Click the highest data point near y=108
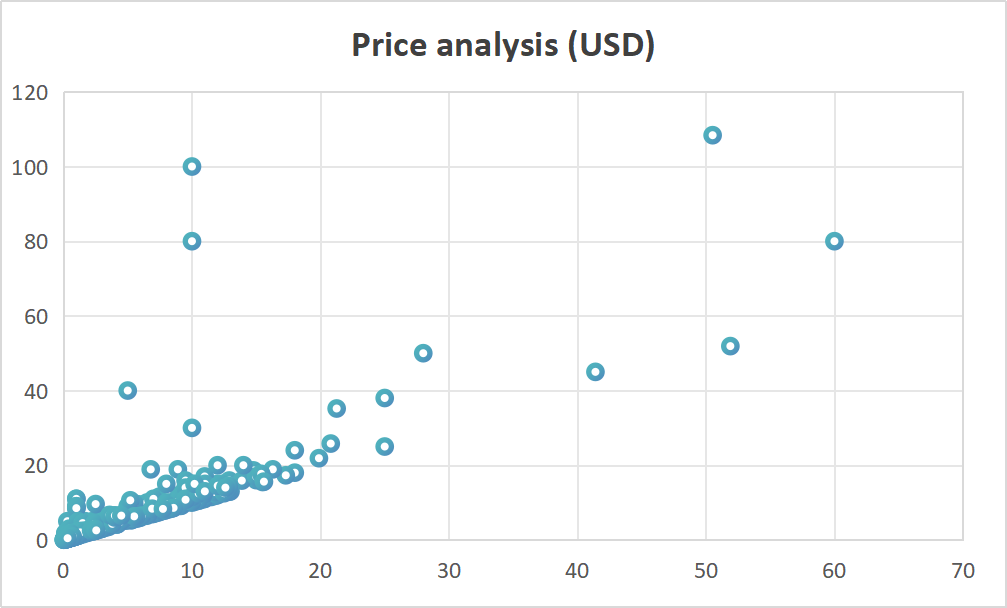This screenshot has width=1007, height=608. 712,135
